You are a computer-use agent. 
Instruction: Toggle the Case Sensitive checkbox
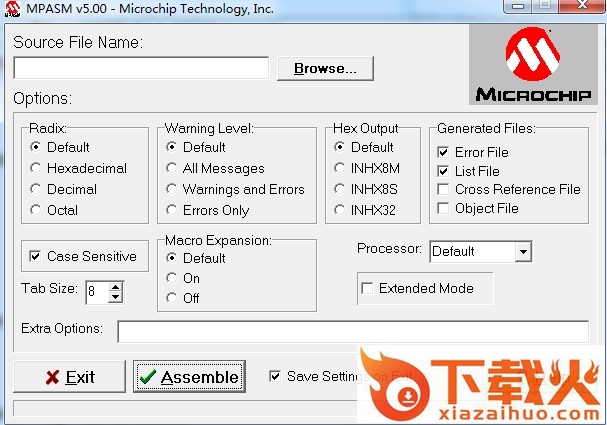(x=36, y=256)
